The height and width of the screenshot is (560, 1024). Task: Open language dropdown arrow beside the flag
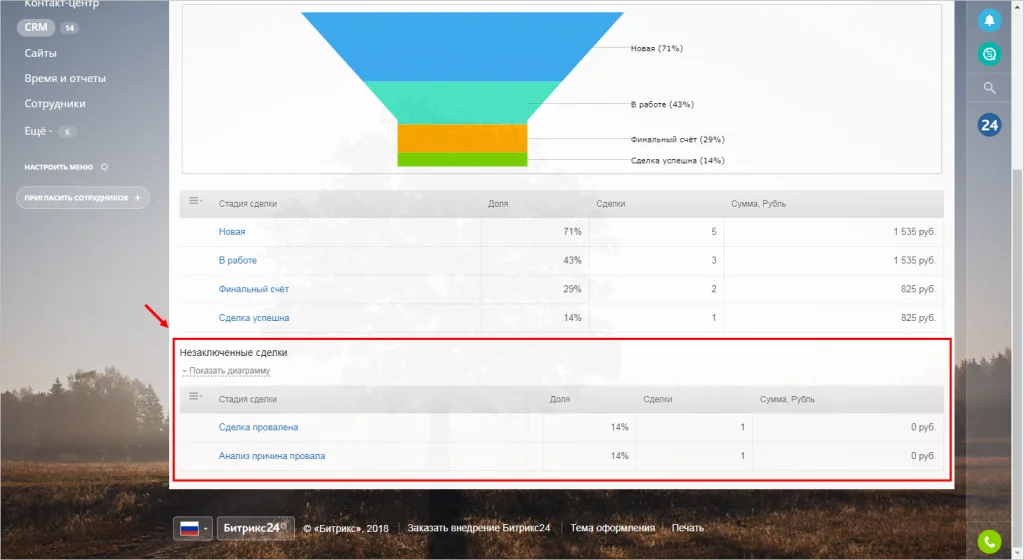(x=205, y=529)
